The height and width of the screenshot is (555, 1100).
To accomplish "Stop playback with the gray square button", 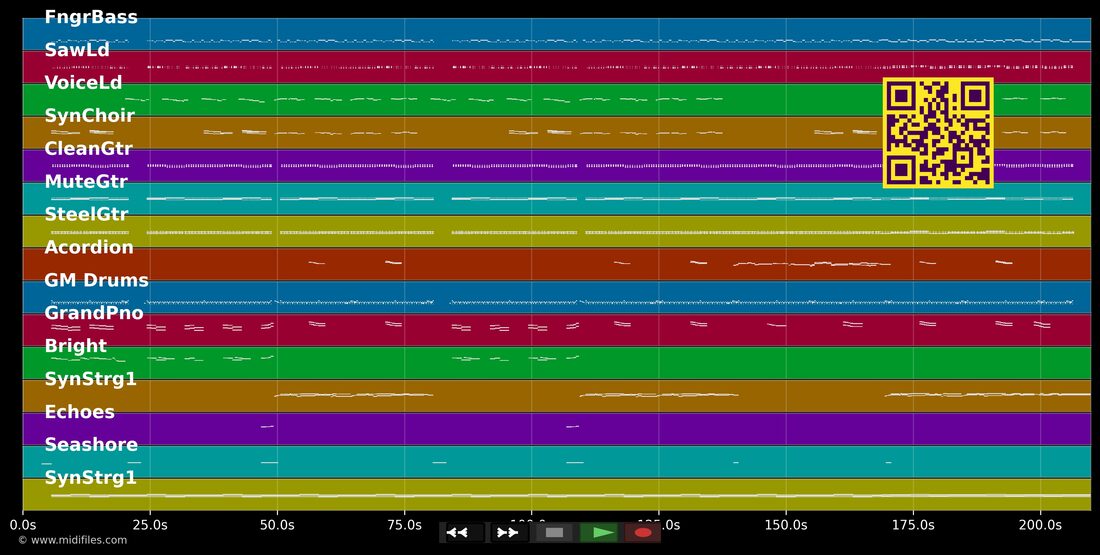I will point(554,533).
